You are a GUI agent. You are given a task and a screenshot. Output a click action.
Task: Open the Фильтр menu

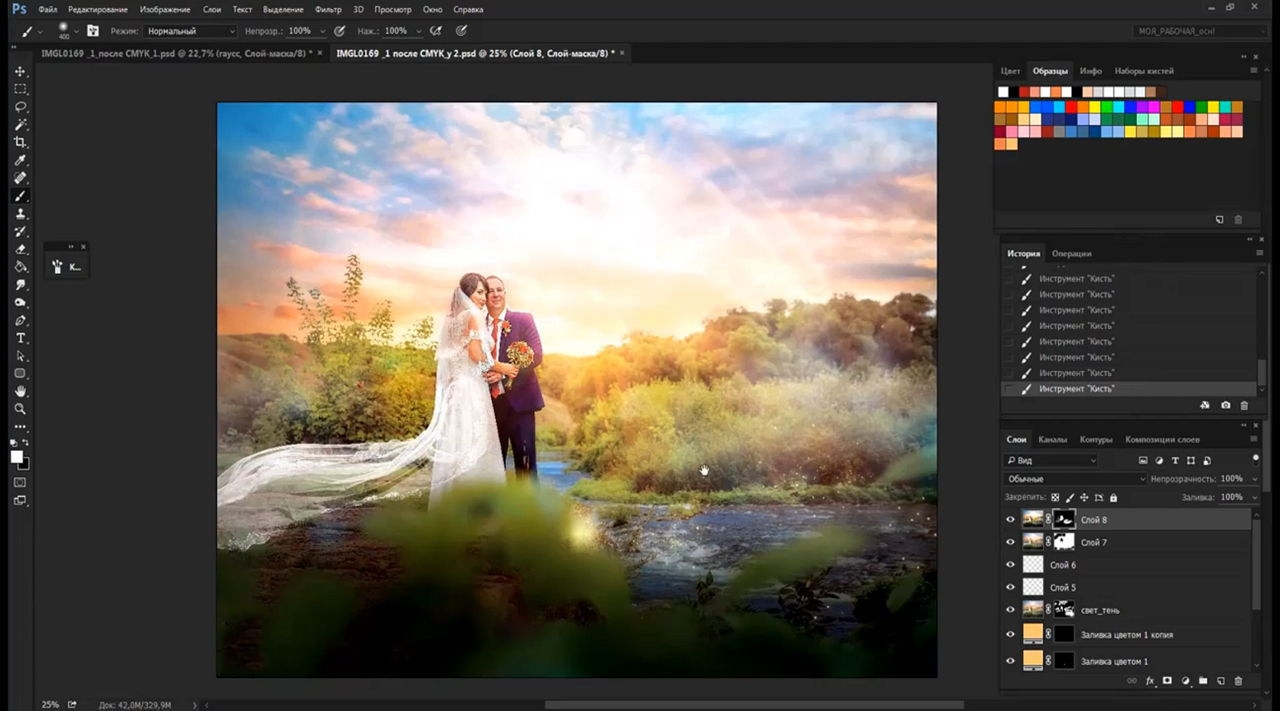point(328,9)
